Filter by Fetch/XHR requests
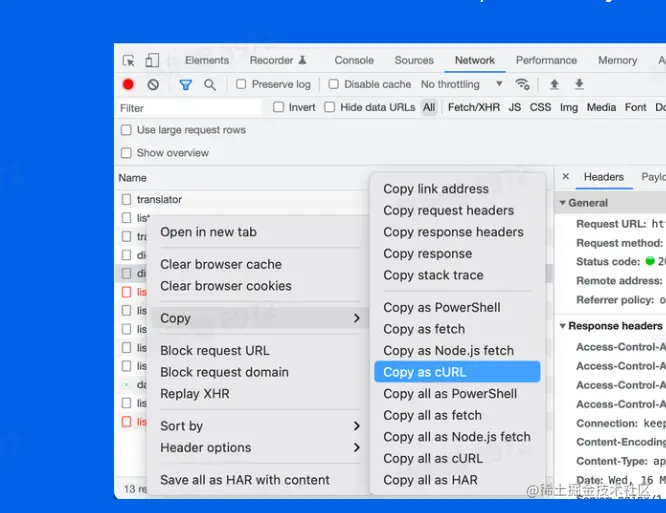Viewport: 666px width, 513px height. [474, 107]
